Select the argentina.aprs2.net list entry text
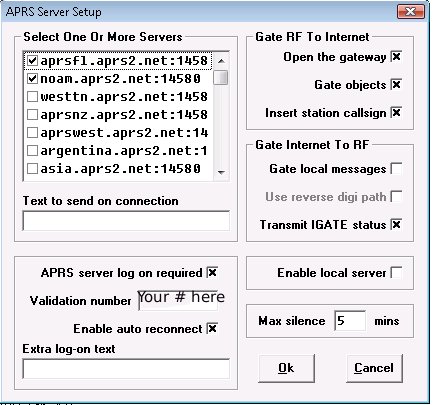The image size is (434, 405). tap(124, 151)
